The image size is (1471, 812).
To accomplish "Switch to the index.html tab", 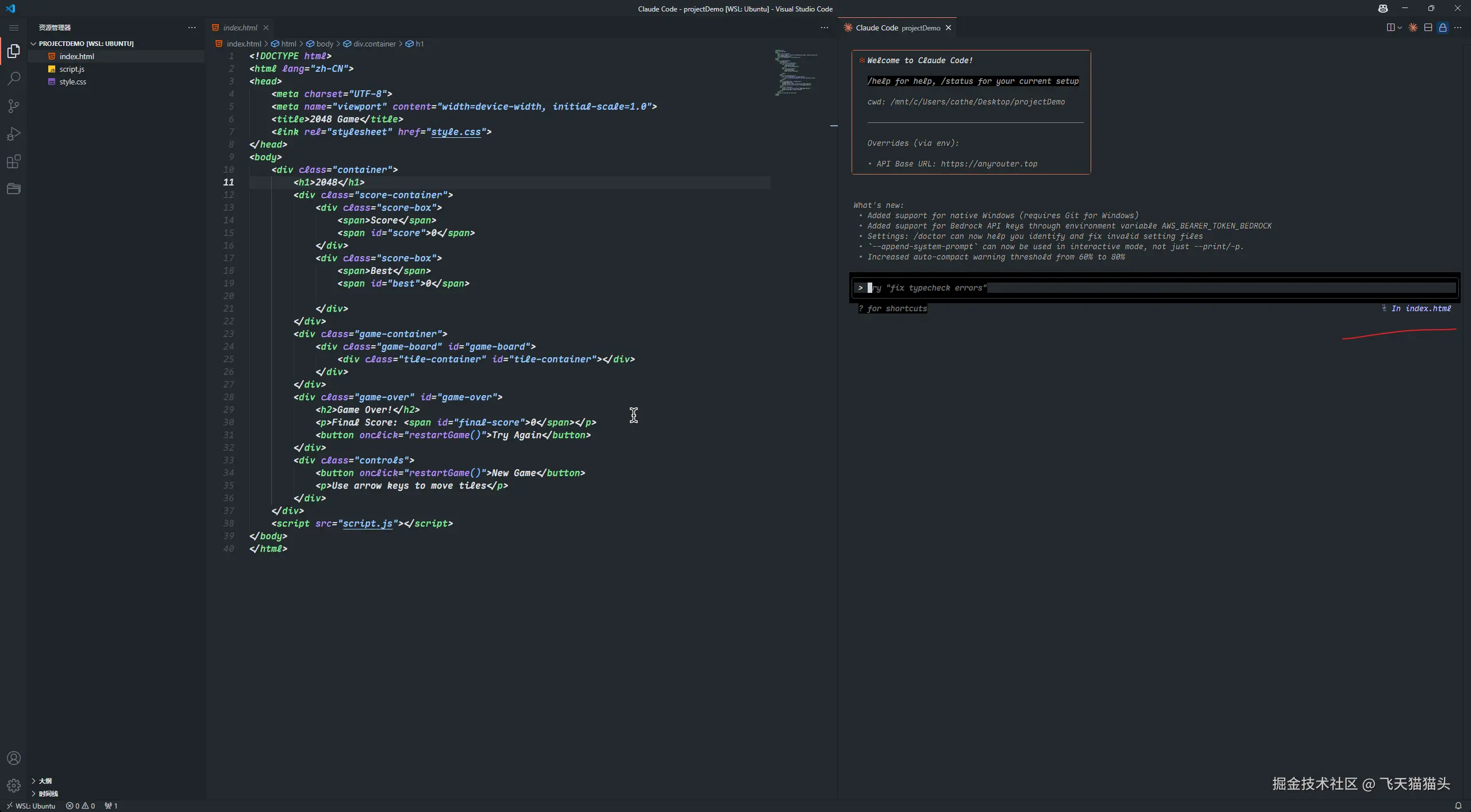I will click(x=240, y=28).
